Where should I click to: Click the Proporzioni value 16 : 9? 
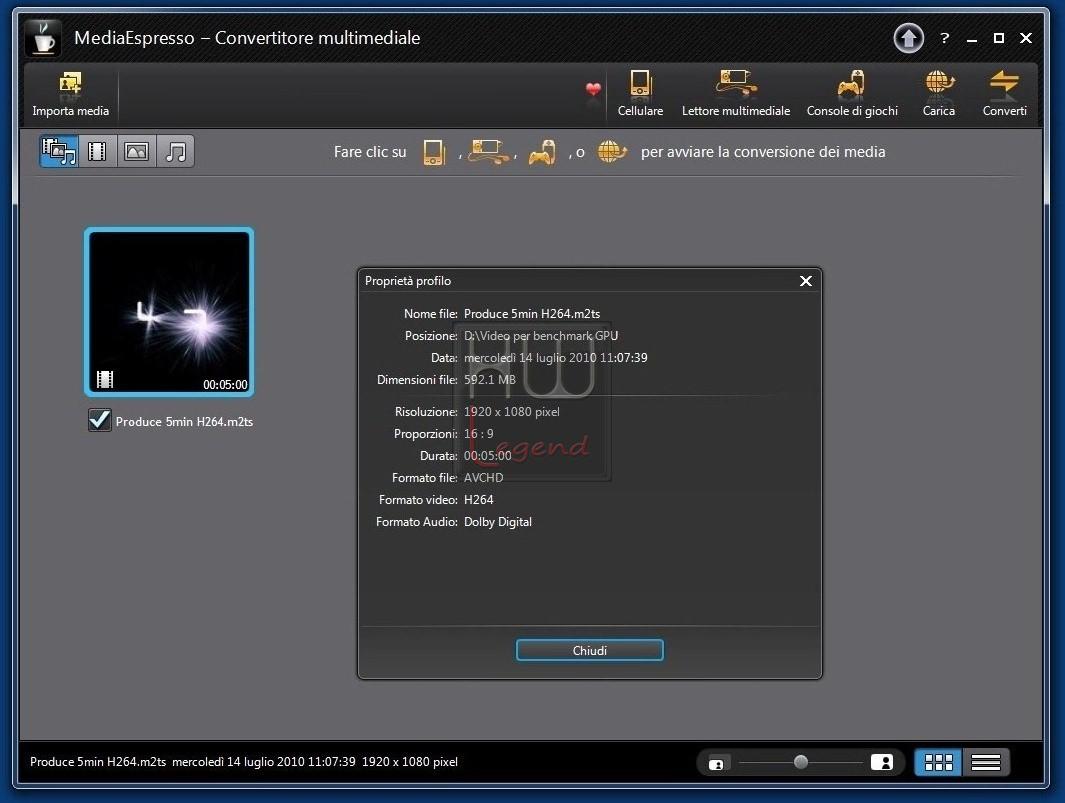[x=479, y=433]
